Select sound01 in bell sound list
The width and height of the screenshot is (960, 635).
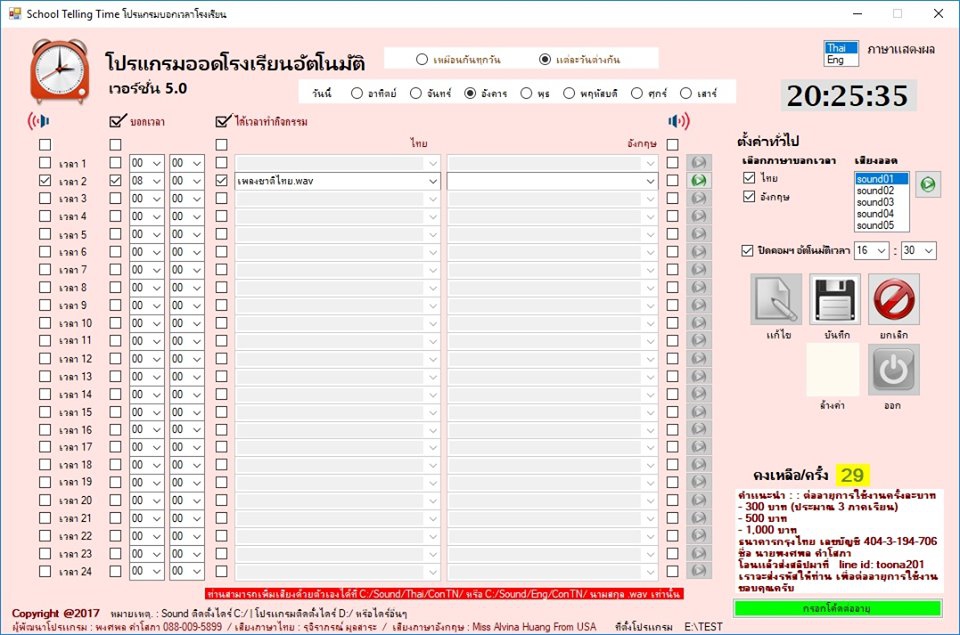point(881,179)
